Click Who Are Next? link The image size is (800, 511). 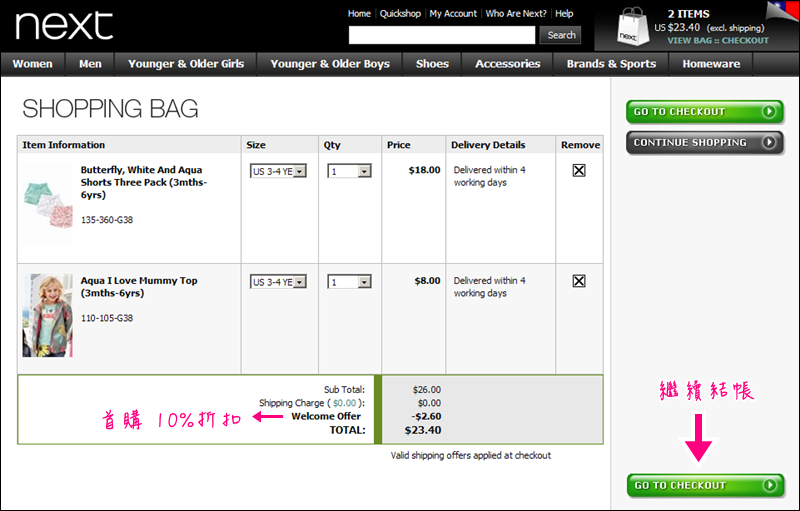pyautogui.click(x=516, y=14)
